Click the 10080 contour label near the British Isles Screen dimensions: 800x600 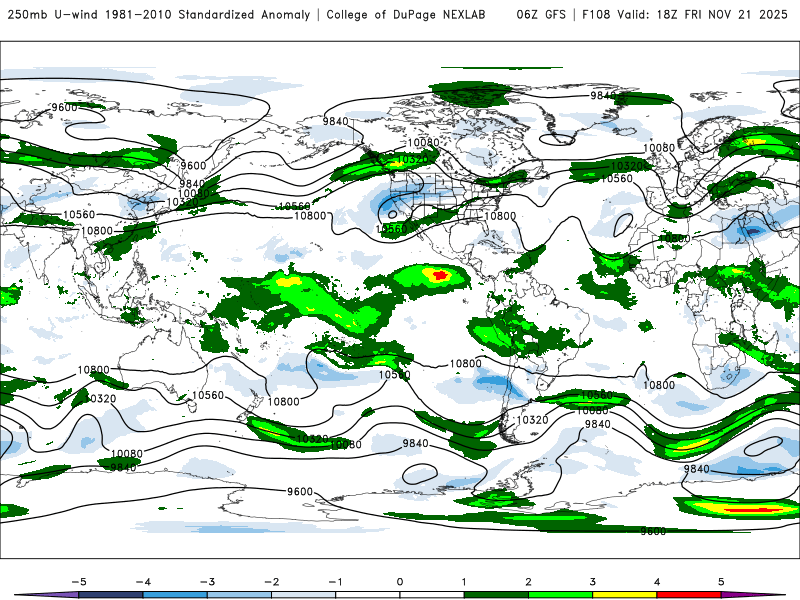659,147
